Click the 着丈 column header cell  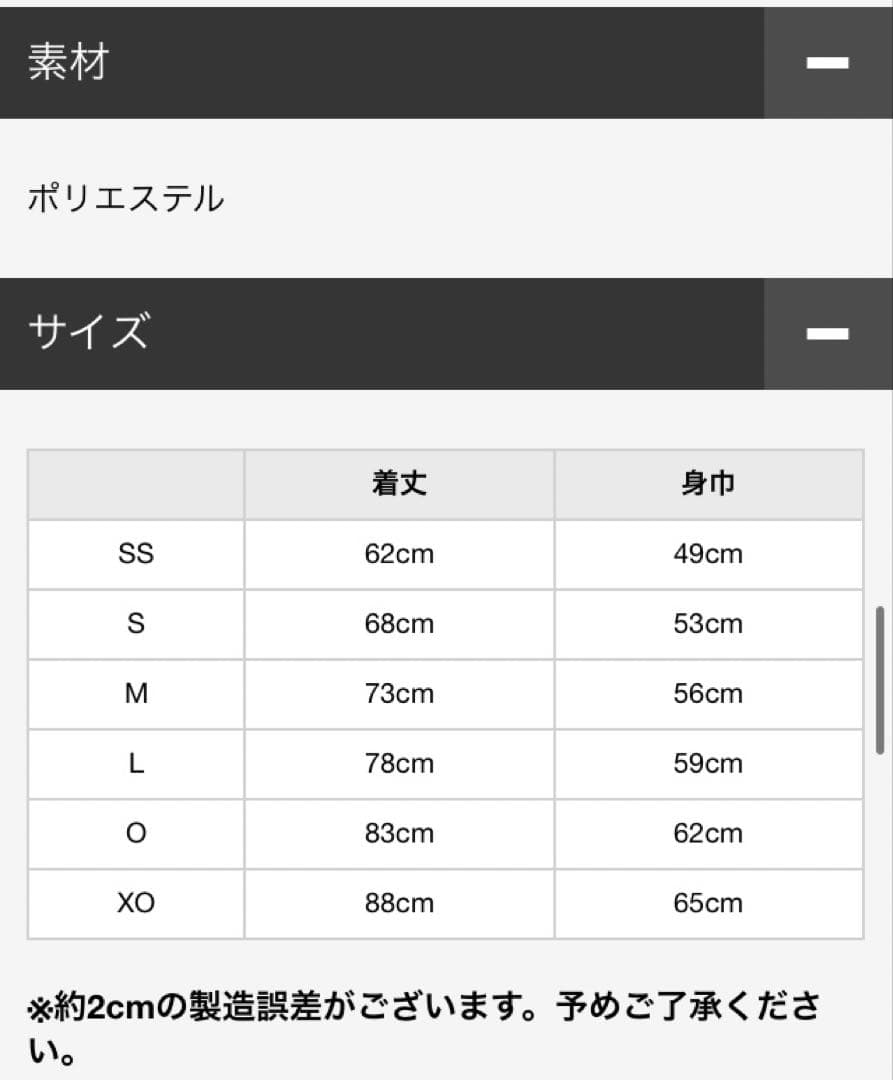397,483
